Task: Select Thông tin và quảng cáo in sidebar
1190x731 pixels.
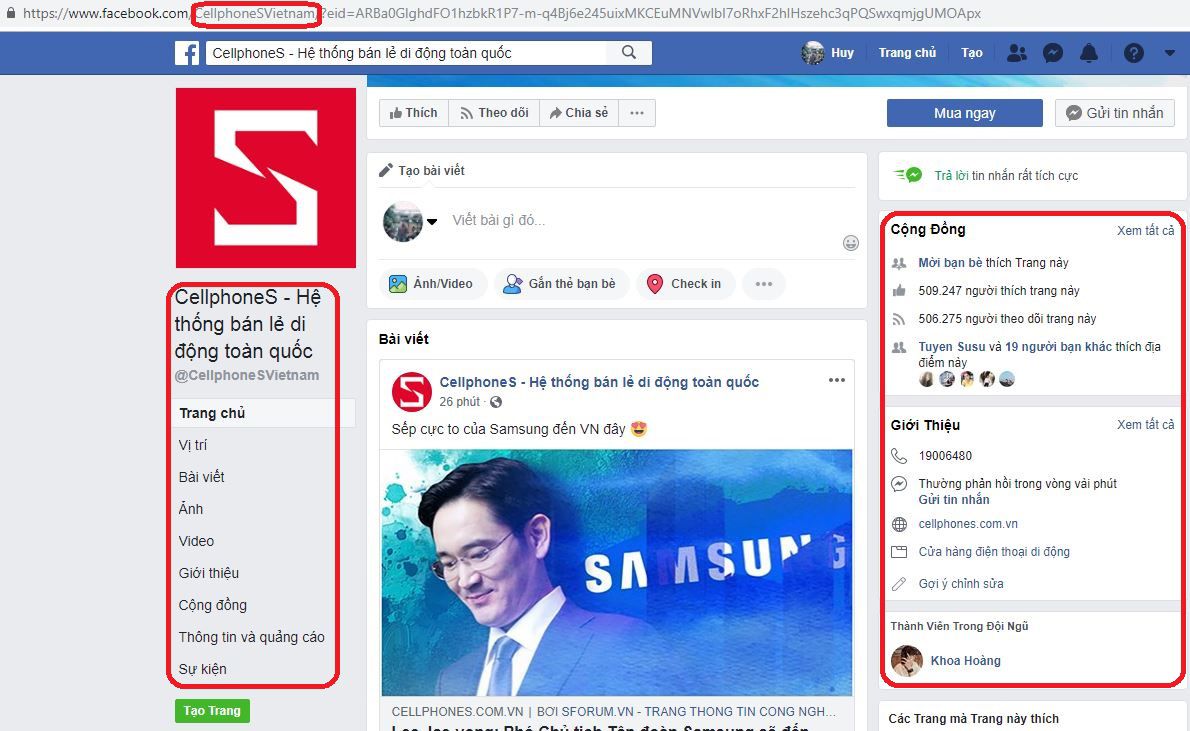Action: click(x=251, y=637)
